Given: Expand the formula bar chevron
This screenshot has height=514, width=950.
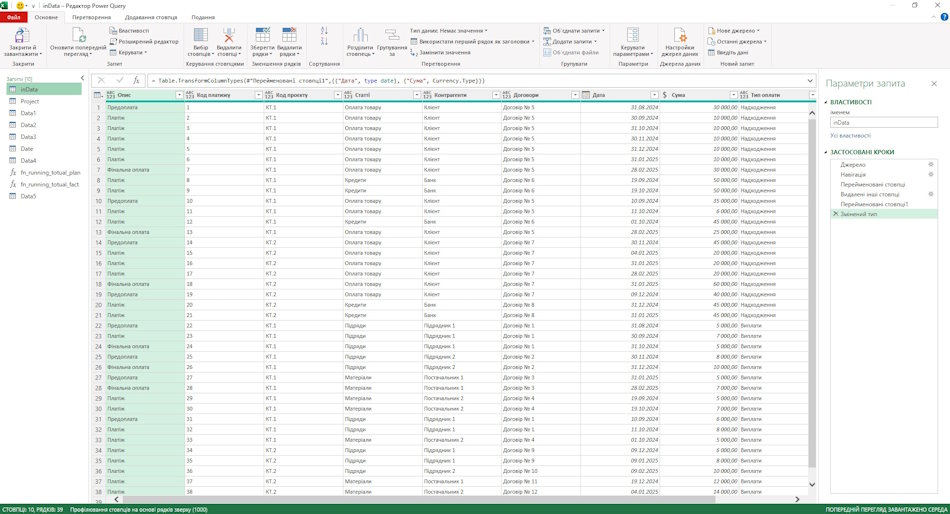Looking at the screenshot, I should click(x=810, y=80).
